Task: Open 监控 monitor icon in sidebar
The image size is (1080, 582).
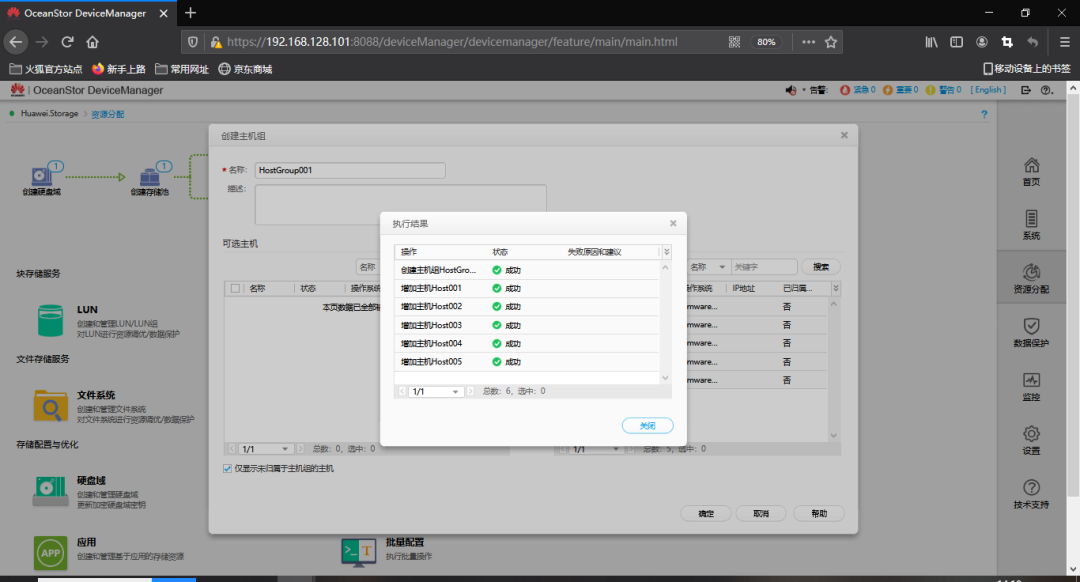Action: [x=1031, y=386]
